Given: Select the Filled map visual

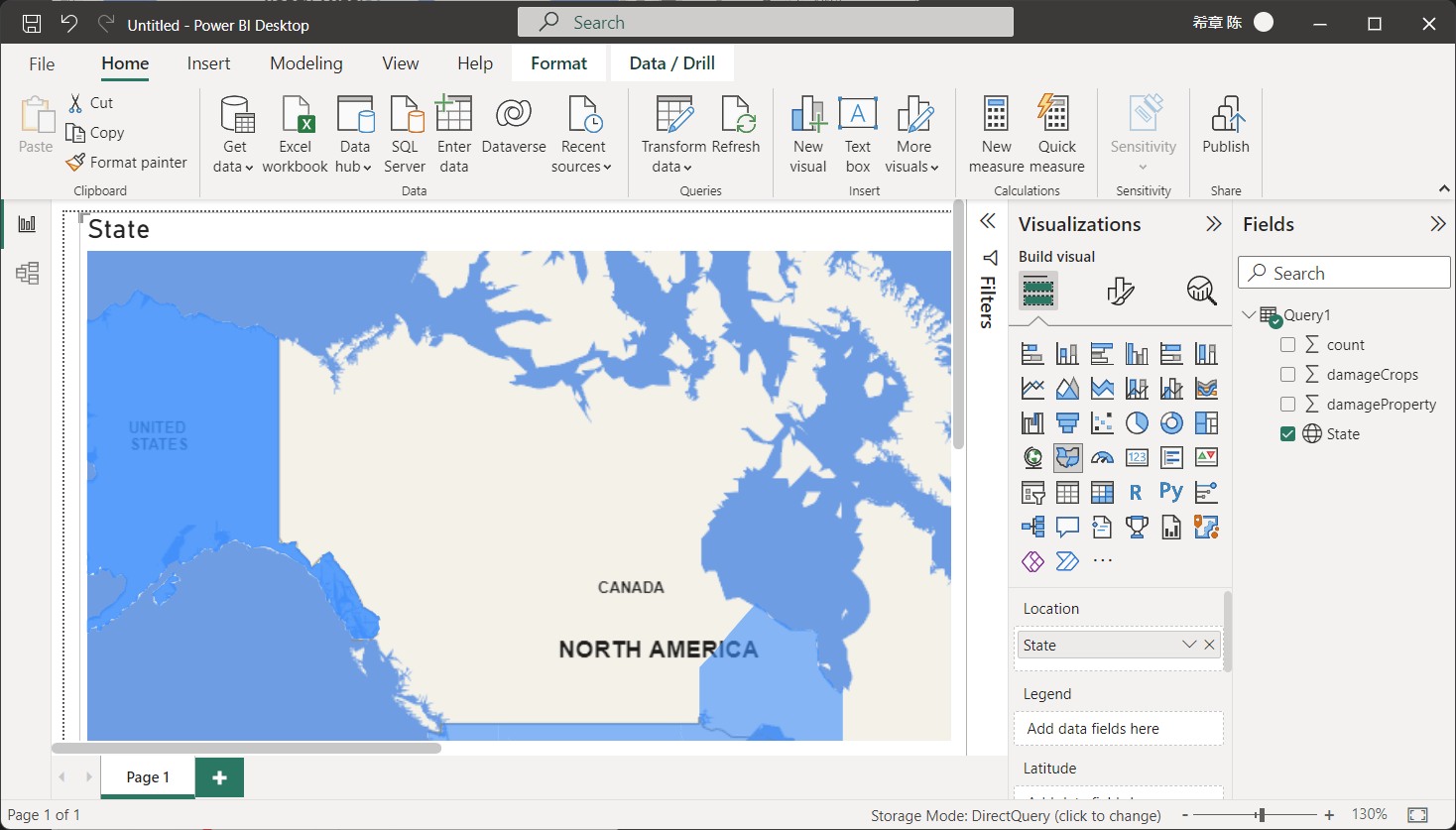Looking at the screenshot, I should coord(1067,458).
